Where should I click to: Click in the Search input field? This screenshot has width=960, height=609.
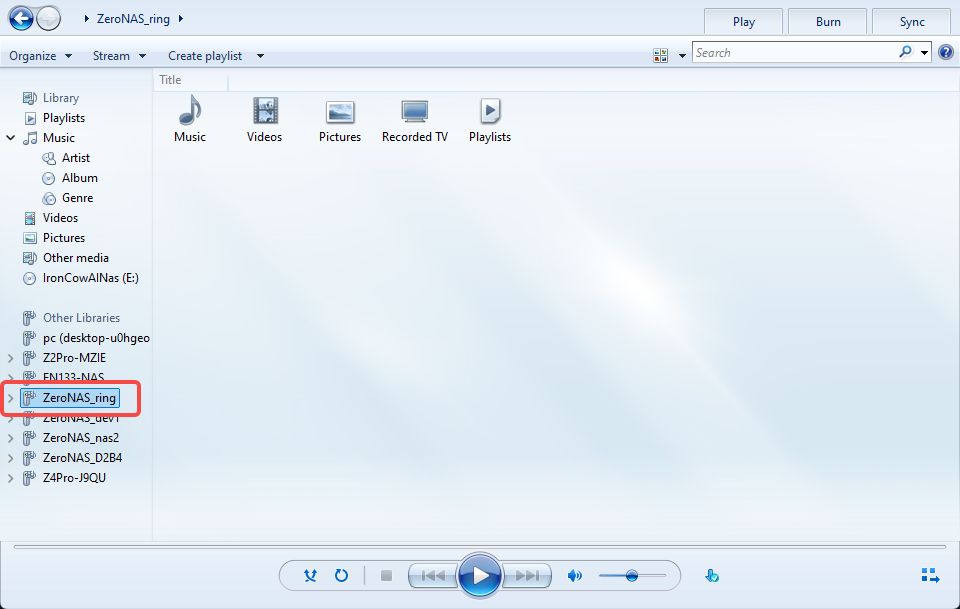(795, 53)
